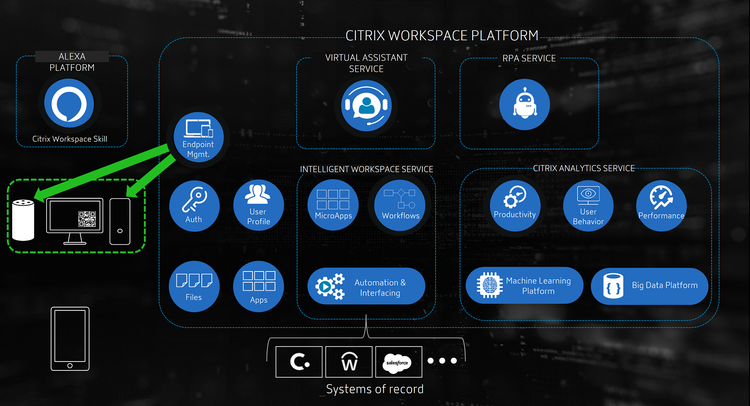
Task: Click the tablet device outline
Action: coord(70,339)
